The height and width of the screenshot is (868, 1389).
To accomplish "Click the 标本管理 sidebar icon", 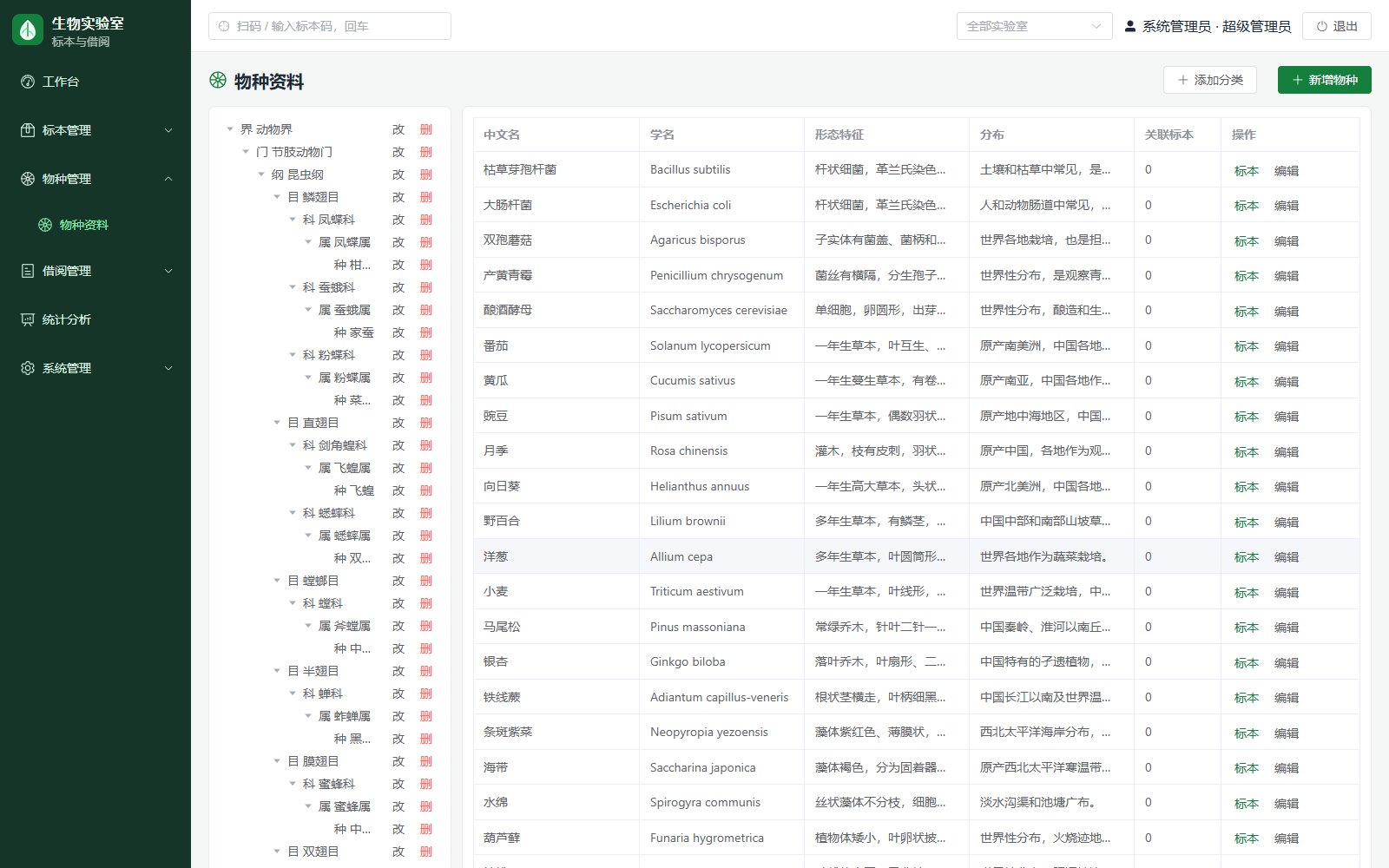I will [x=28, y=130].
